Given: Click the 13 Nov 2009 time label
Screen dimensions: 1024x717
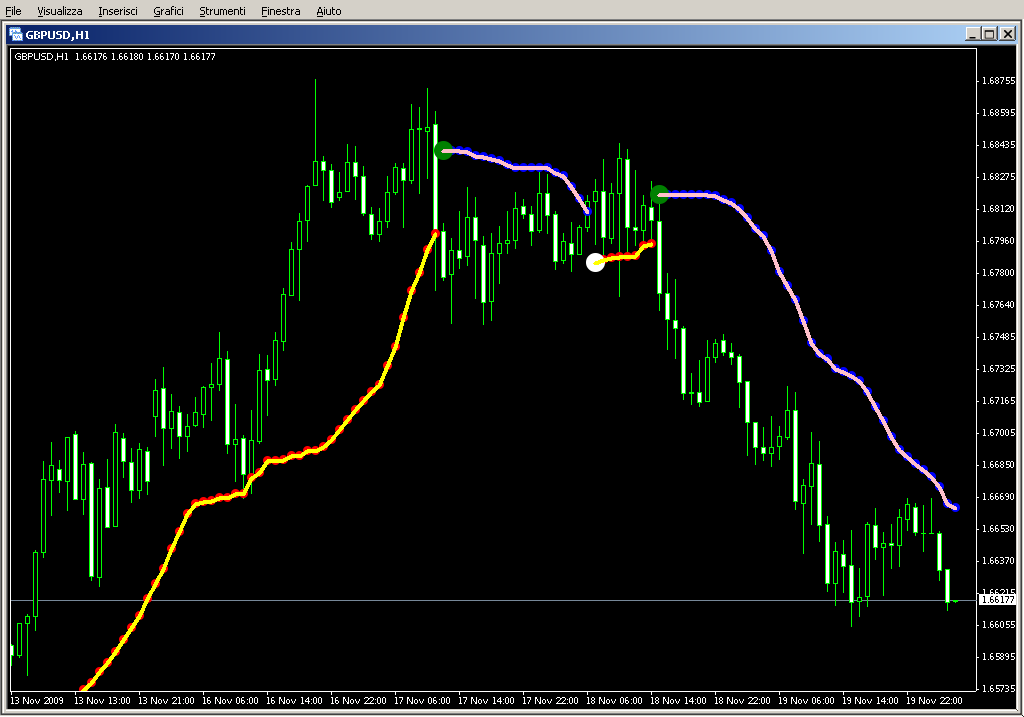Looking at the screenshot, I should 37,701.
